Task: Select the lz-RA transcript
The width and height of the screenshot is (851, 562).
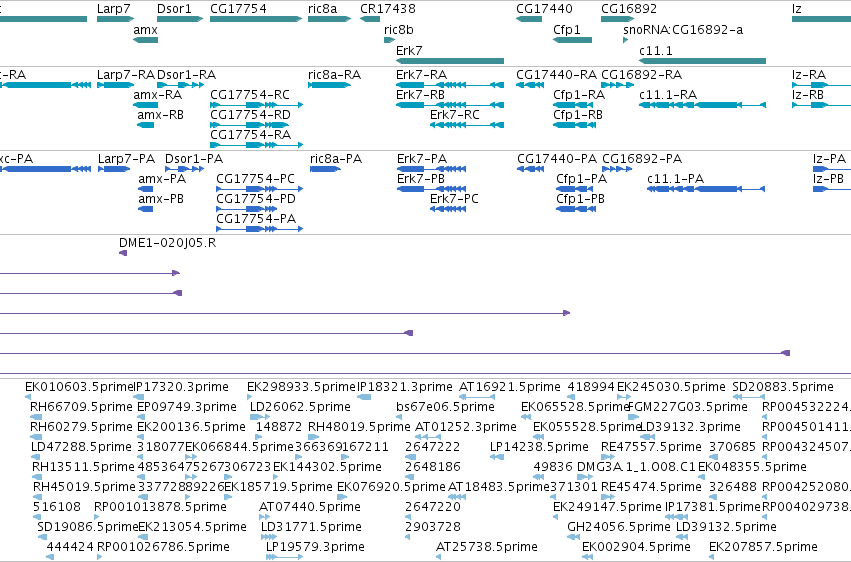Action: click(822, 85)
